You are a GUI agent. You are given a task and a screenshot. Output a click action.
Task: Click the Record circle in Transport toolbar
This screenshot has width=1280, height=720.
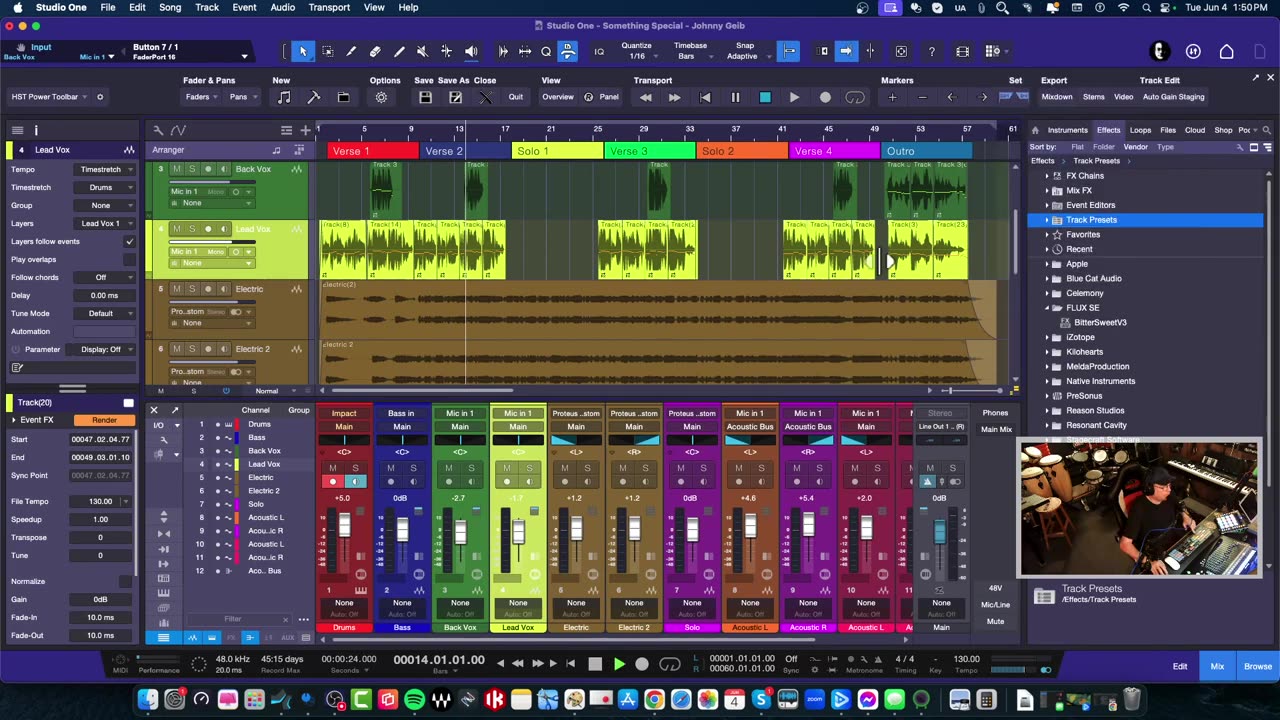pyautogui.click(x=825, y=97)
